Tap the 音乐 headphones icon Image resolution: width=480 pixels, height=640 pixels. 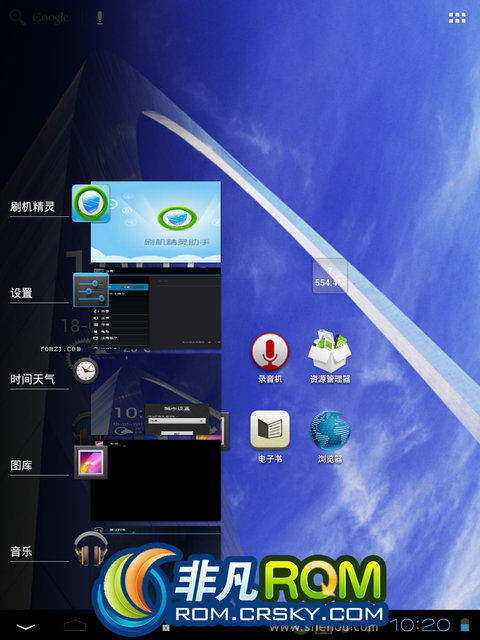tap(91, 548)
